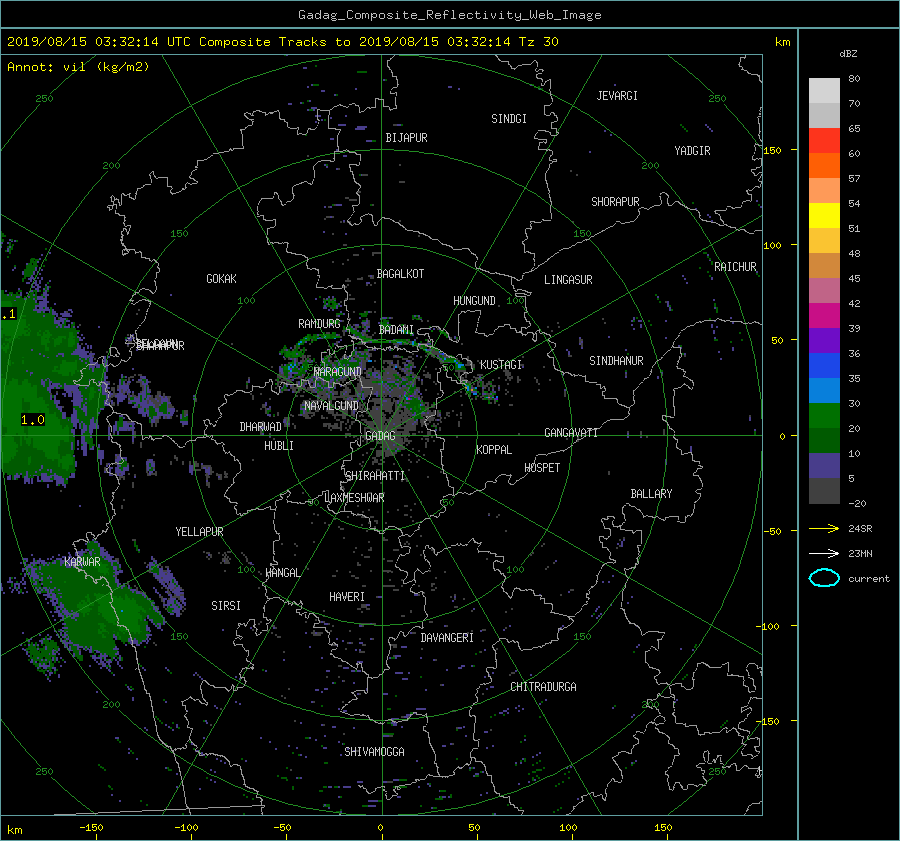Click the SINDHANUR city label
This screenshot has width=900, height=841.
[x=616, y=361]
